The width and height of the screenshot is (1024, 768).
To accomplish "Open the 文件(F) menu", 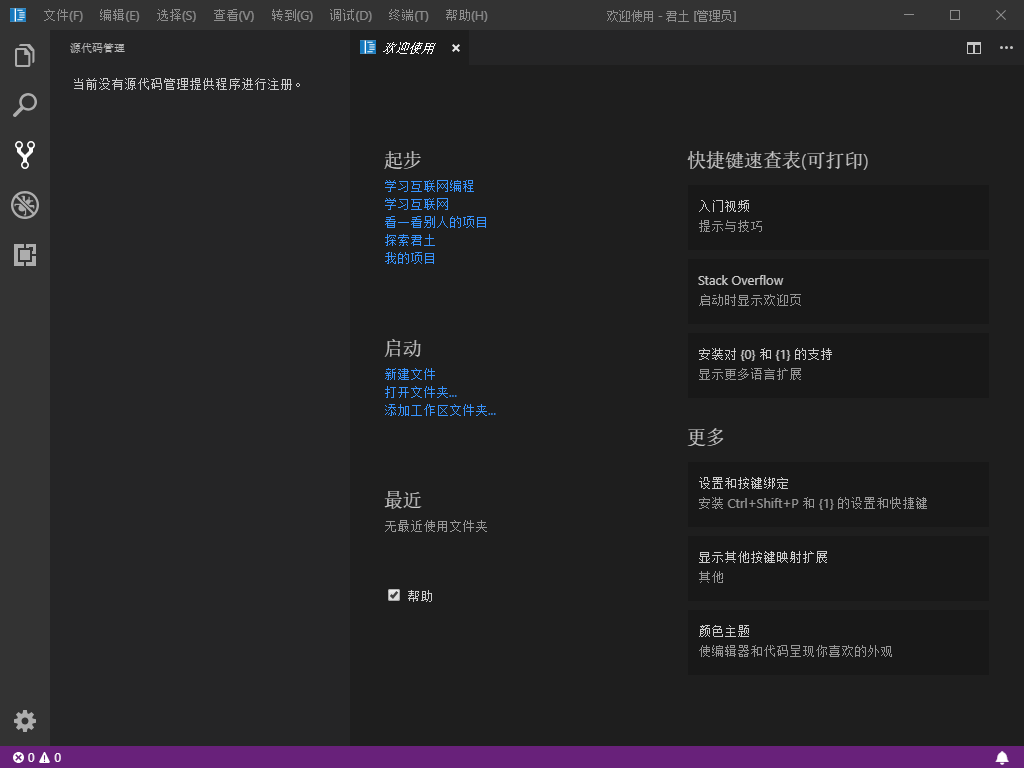I will 63,15.
